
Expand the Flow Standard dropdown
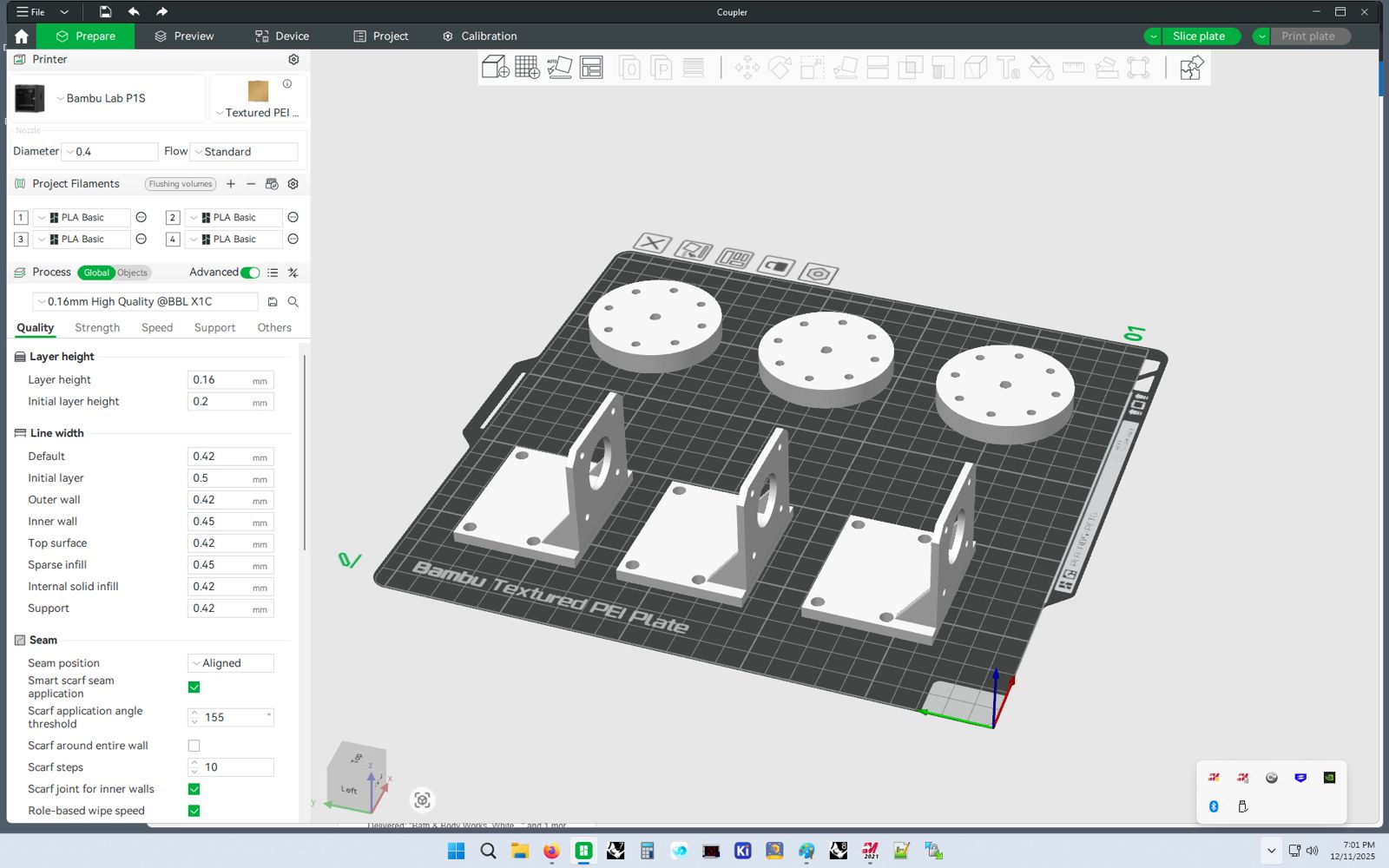click(x=244, y=152)
